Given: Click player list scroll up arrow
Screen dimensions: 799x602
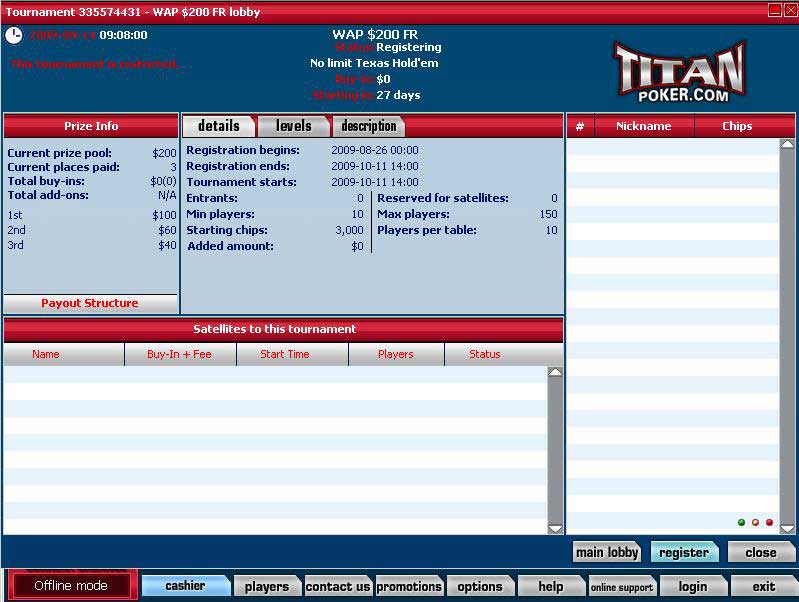Looking at the screenshot, I should 787,144.
